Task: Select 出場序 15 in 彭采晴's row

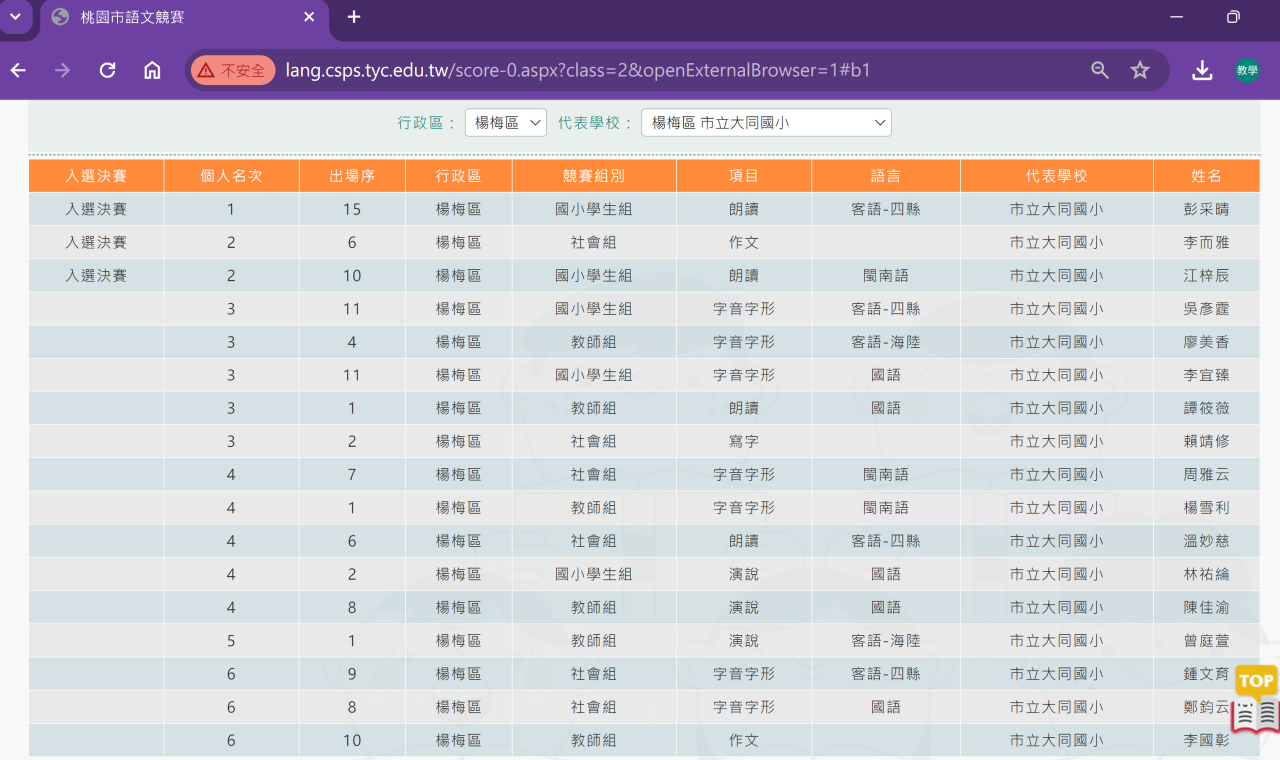Action: click(352, 210)
